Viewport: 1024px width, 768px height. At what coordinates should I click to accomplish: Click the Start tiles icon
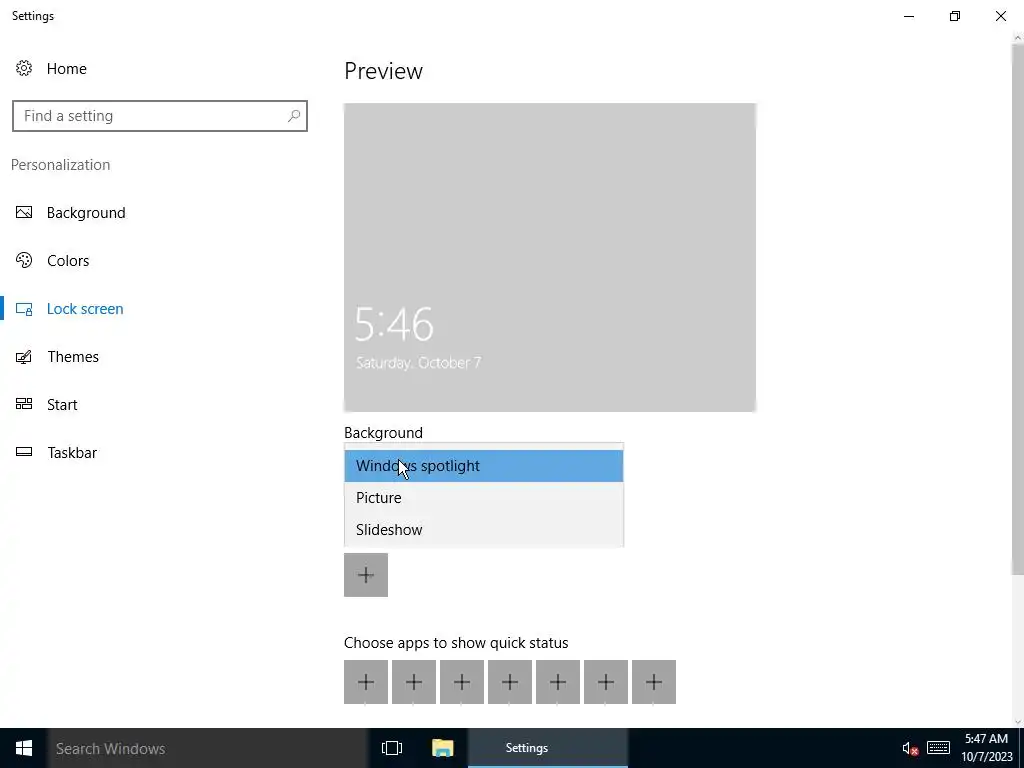pyautogui.click(x=24, y=404)
